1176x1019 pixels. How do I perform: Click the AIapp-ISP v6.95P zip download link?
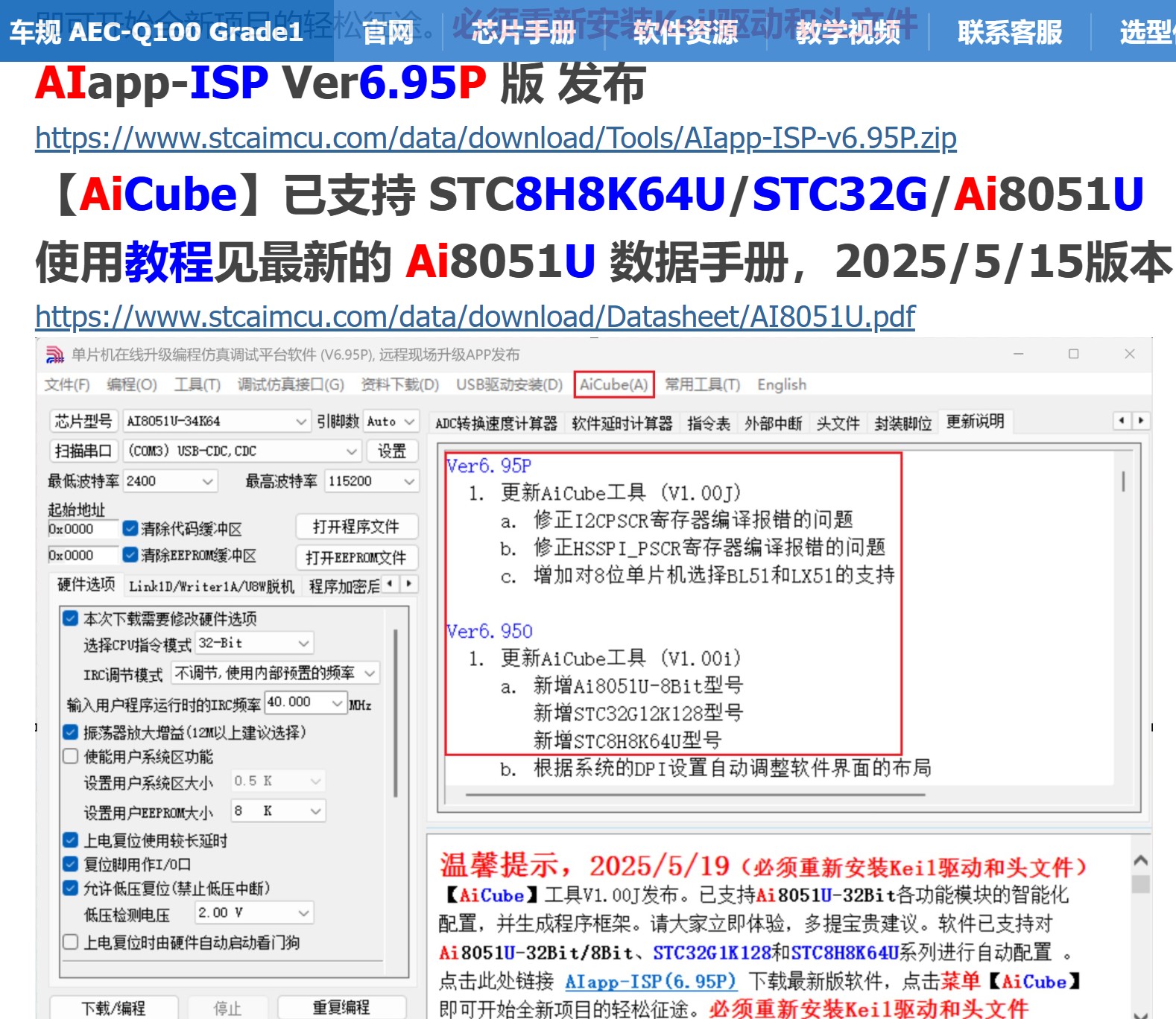click(x=496, y=139)
